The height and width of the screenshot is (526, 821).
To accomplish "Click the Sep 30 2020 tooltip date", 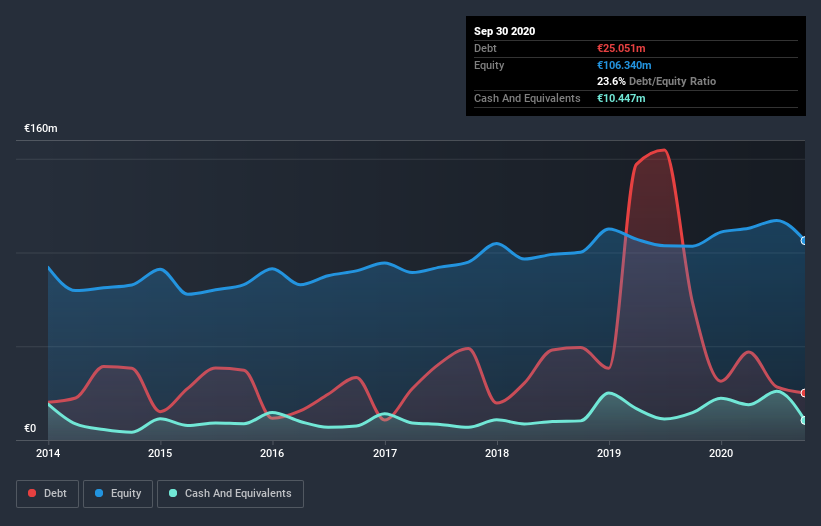I will pos(505,31).
